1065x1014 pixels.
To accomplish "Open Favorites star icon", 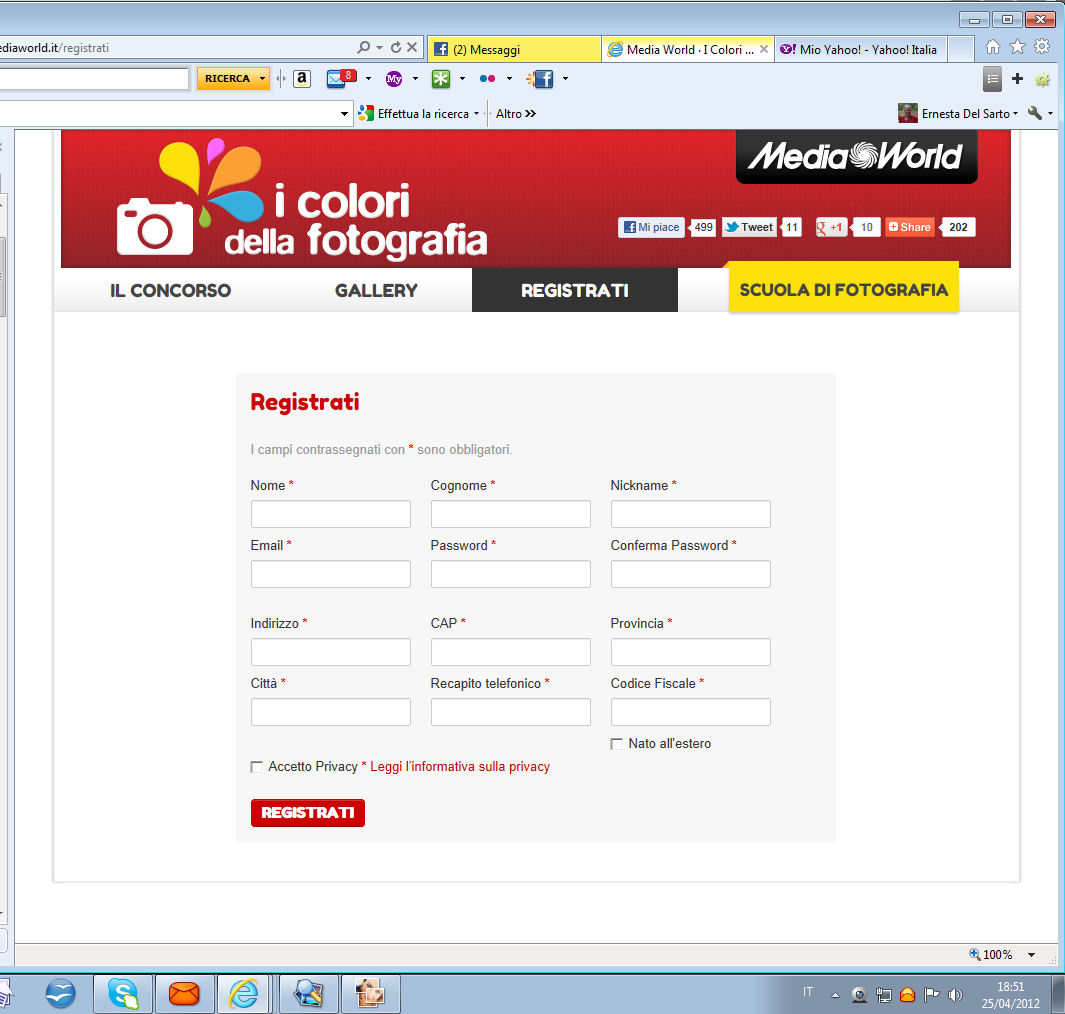I will click(x=1017, y=47).
